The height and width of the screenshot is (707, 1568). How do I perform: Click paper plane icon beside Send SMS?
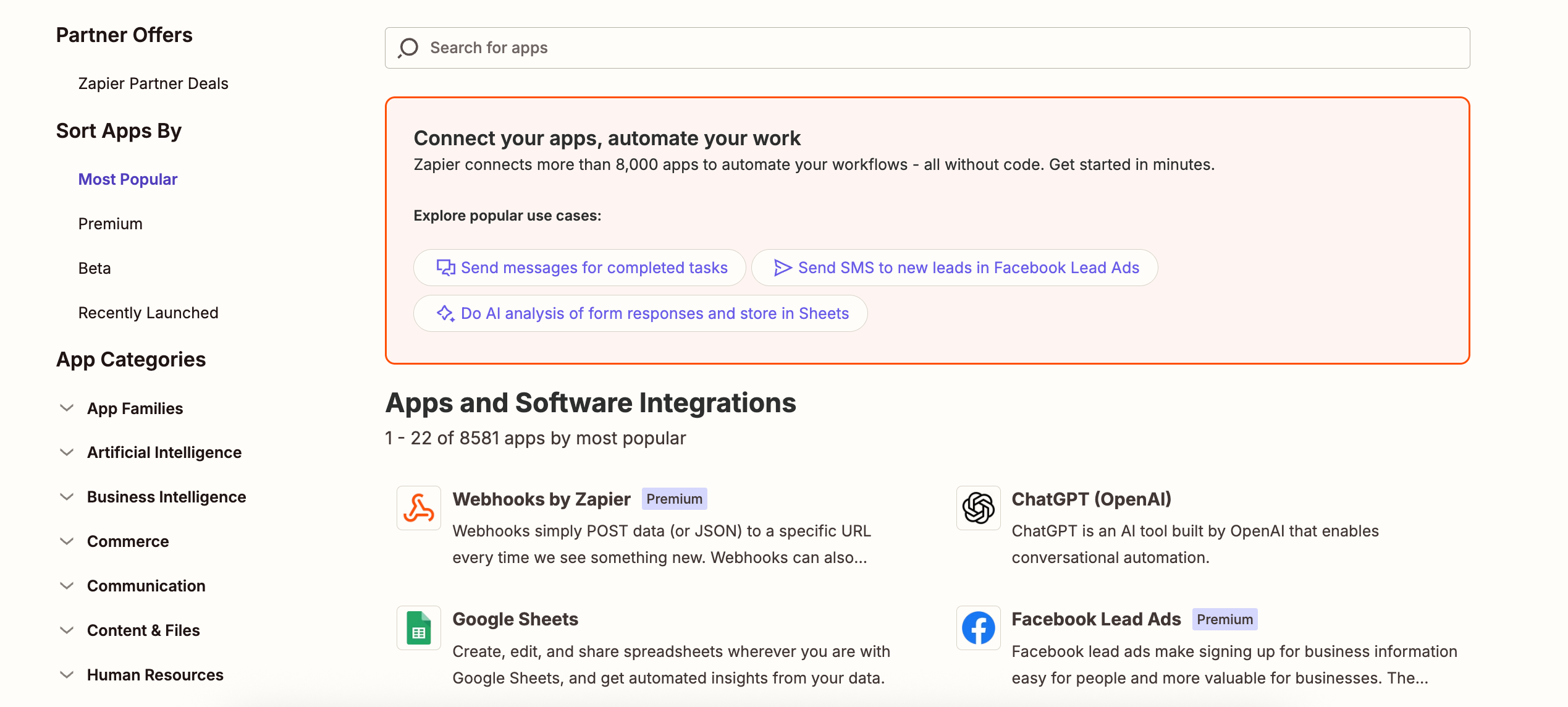point(783,268)
